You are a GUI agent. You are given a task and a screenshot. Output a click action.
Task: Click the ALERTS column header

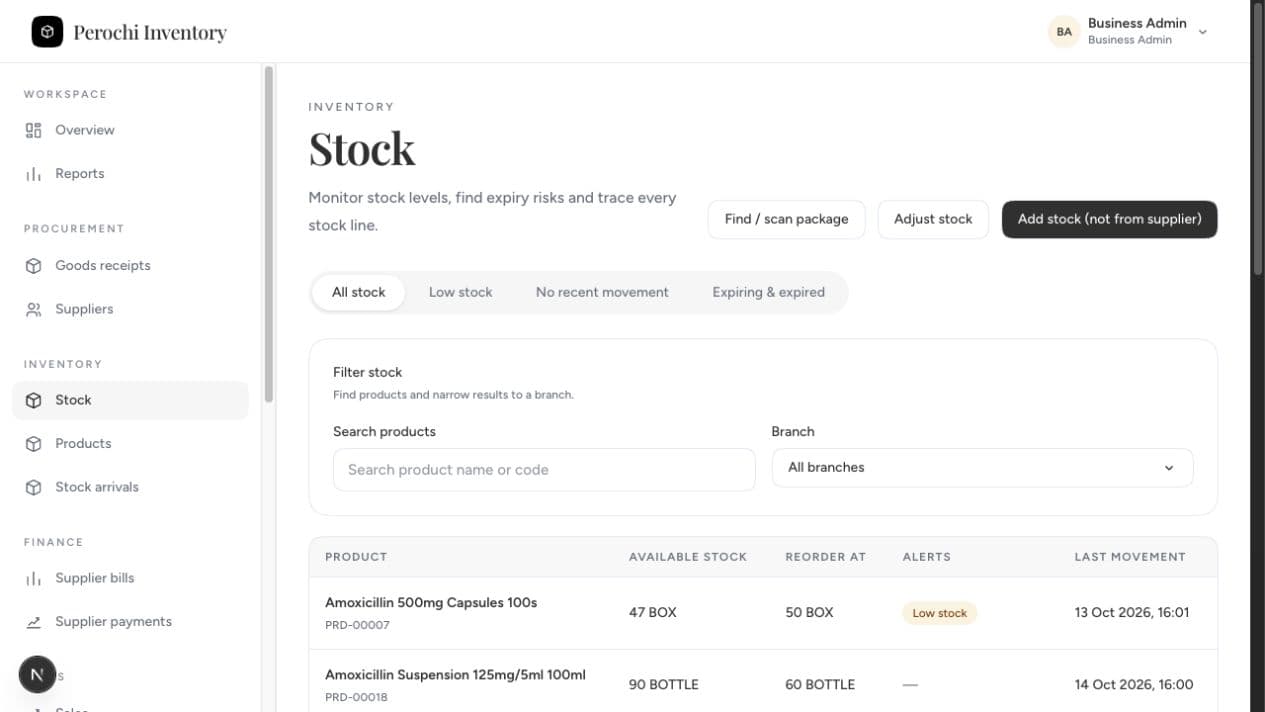tap(926, 557)
